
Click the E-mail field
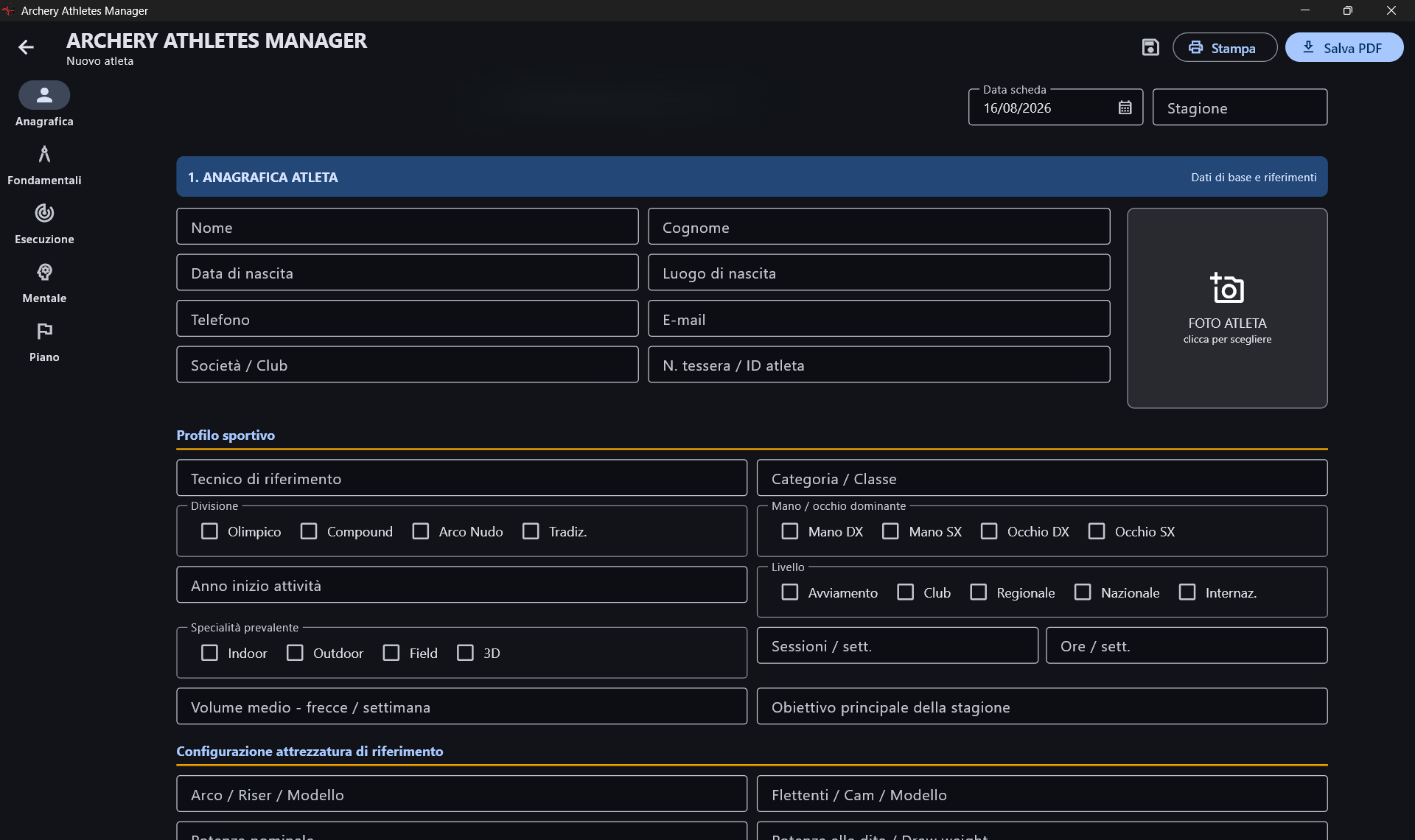(x=879, y=318)
